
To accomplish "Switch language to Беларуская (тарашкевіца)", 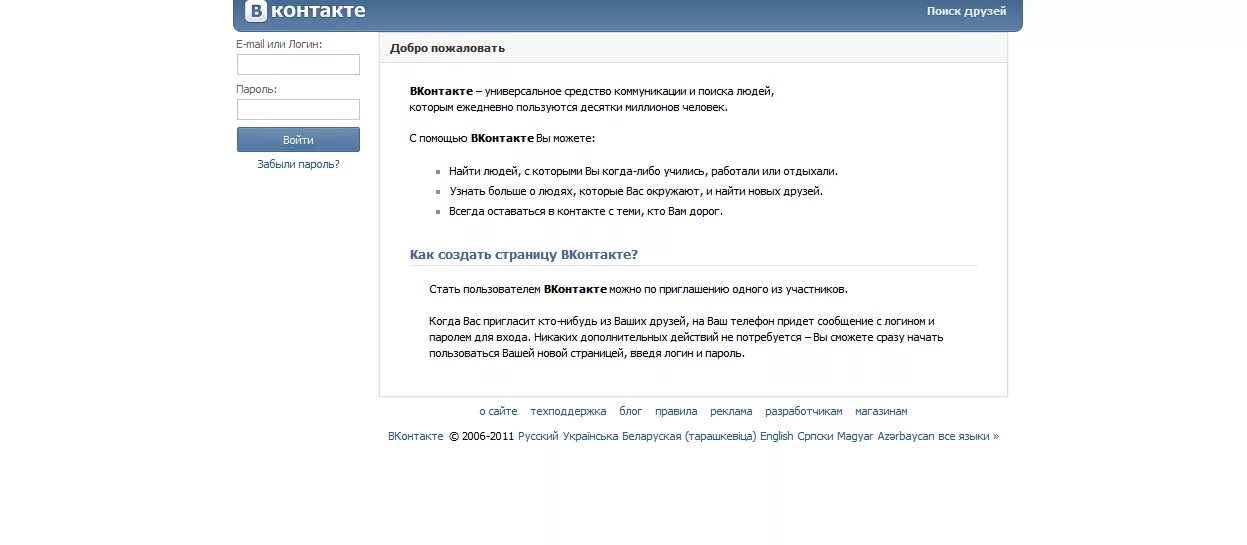I will click(689, 436).
